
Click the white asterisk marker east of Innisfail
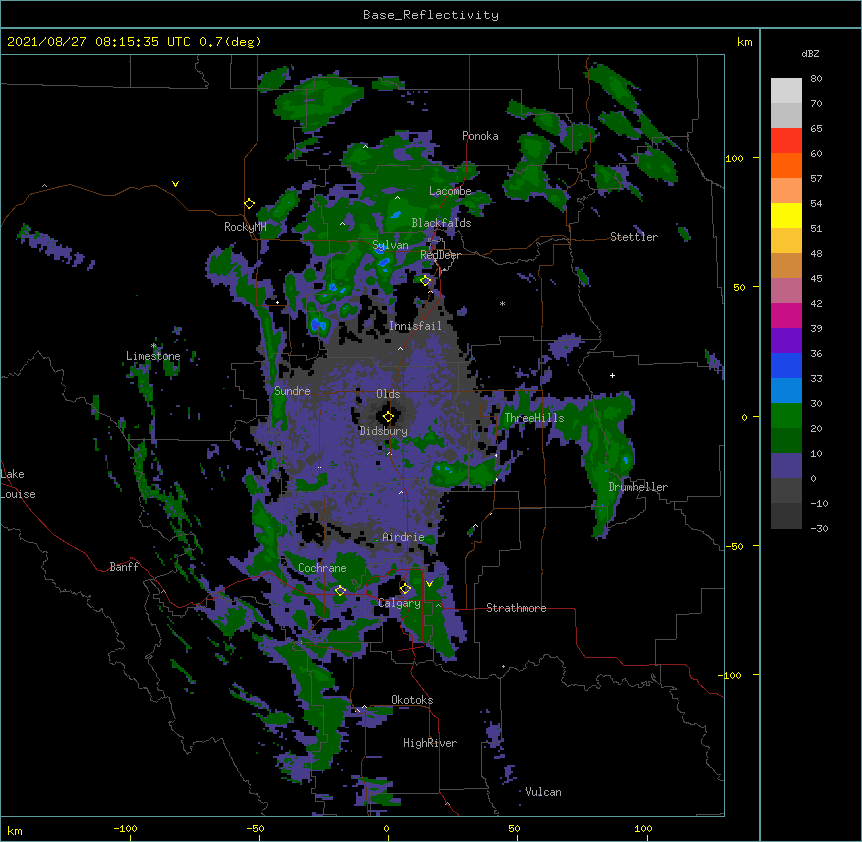click(502, 303)
